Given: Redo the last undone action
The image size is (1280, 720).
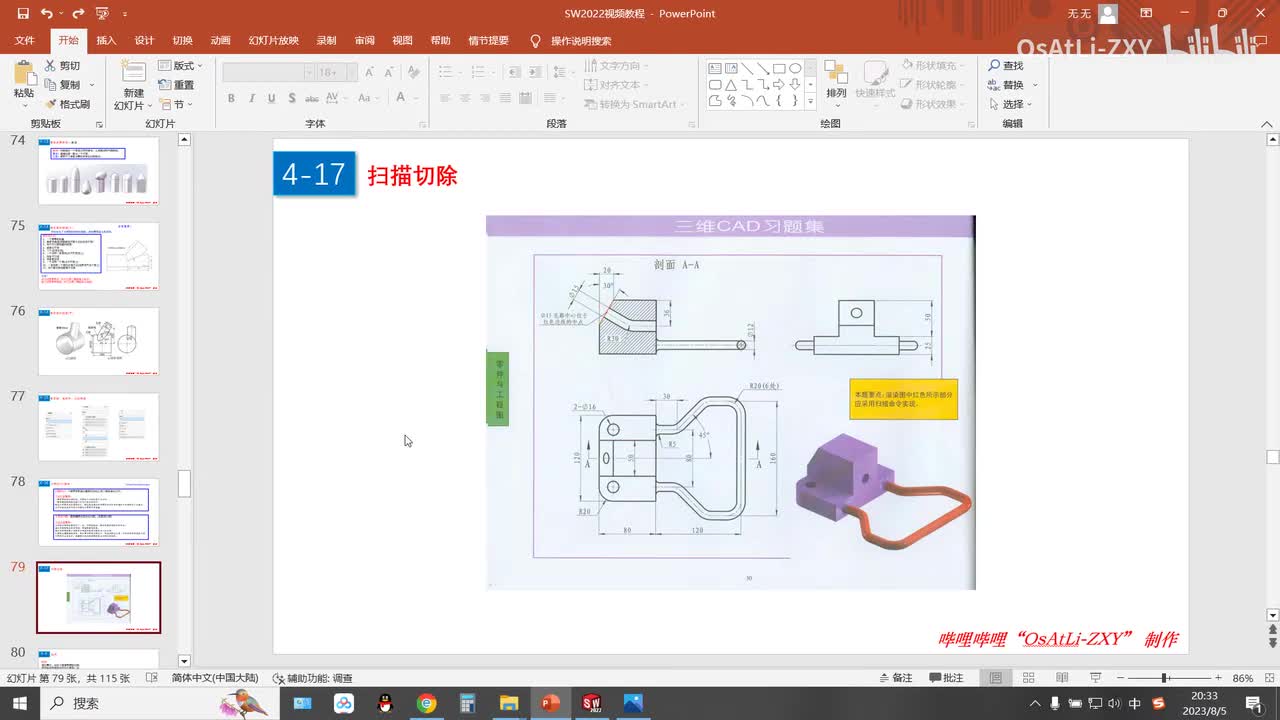Looking at the screenshot, I should (78, 14).
